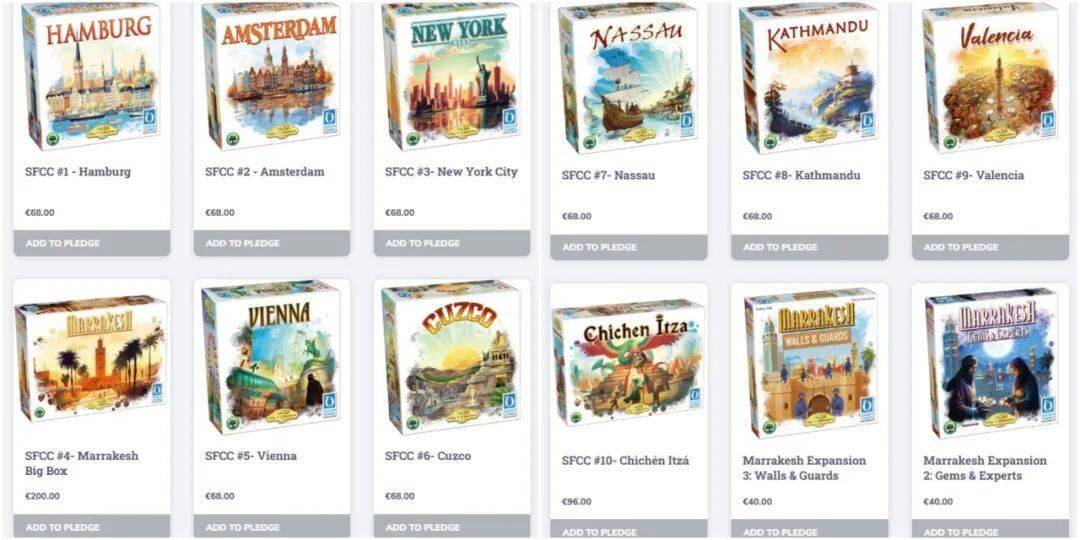Add Marrakesh Big Box to pledge
Image resolution: width=1080 pixels, height=540 pixels.
pyautogui.click(x=92, y=527)
